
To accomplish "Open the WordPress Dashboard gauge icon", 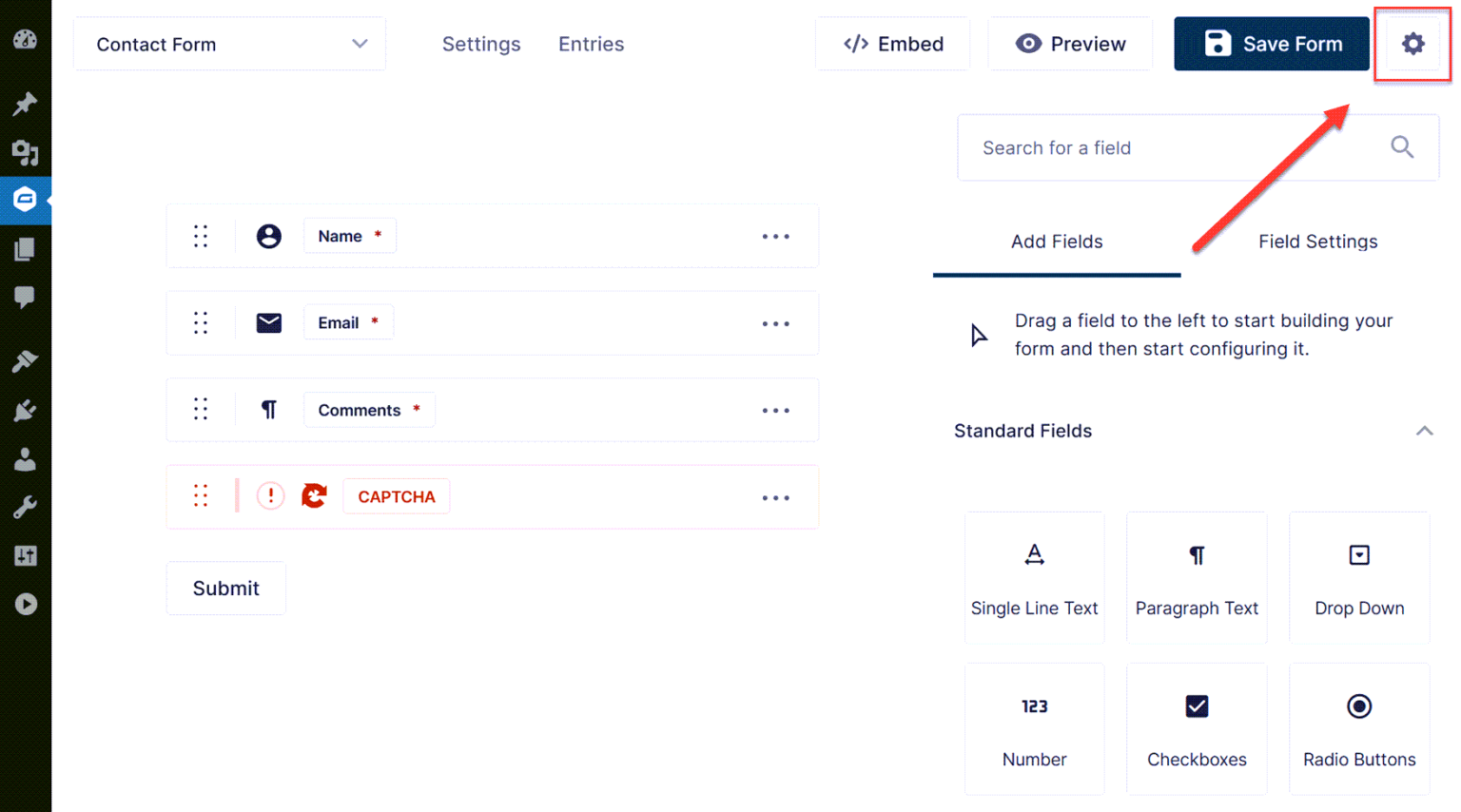I will [x=24, y=41].
